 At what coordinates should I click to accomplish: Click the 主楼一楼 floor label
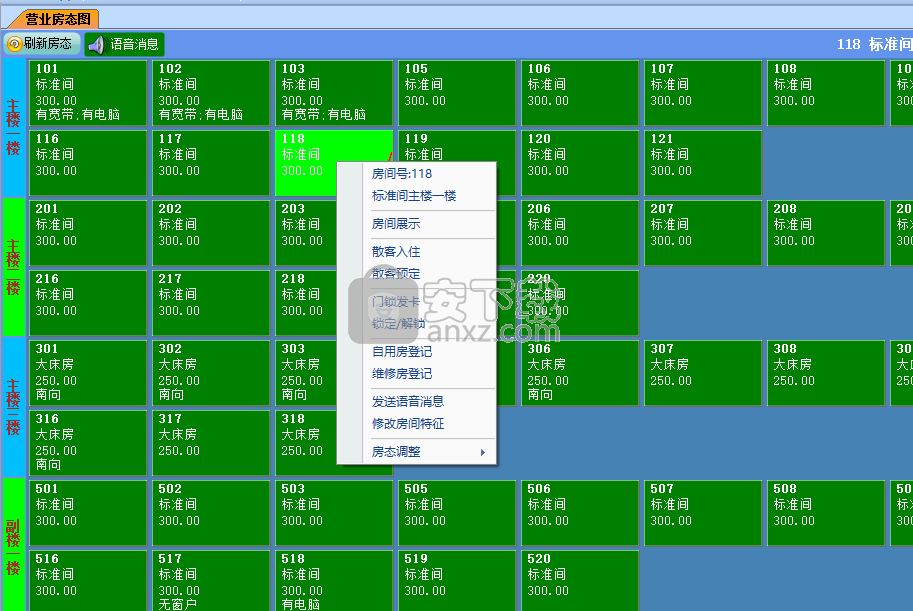pyautogui.click(x=13, y=127)
